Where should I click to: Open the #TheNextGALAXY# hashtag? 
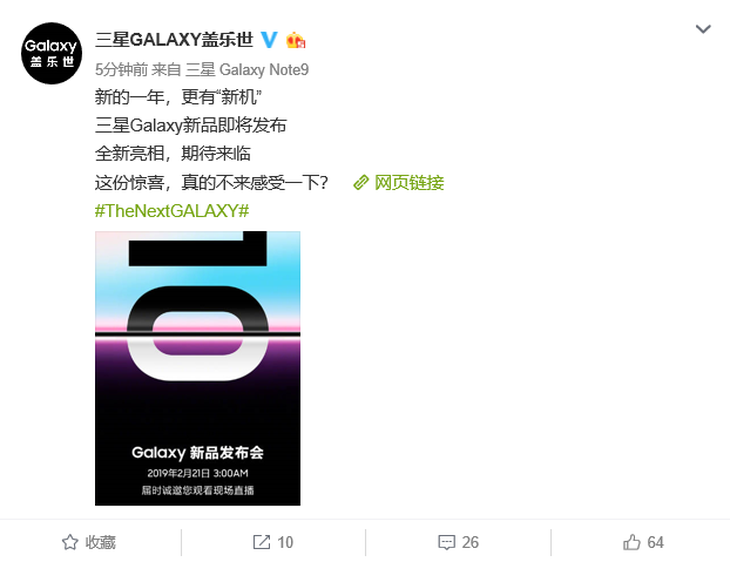172,211
